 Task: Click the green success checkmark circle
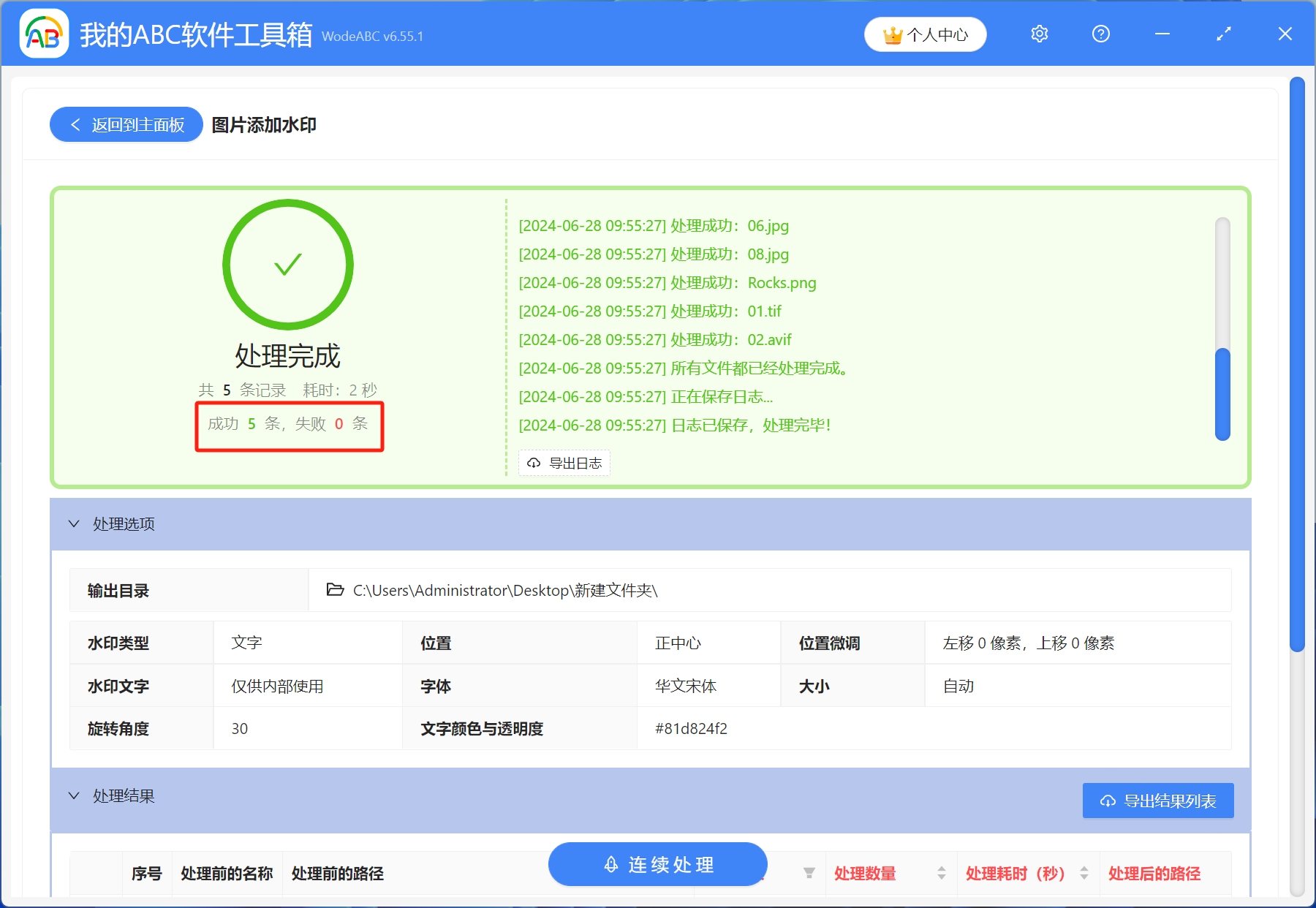coord(288,265)
